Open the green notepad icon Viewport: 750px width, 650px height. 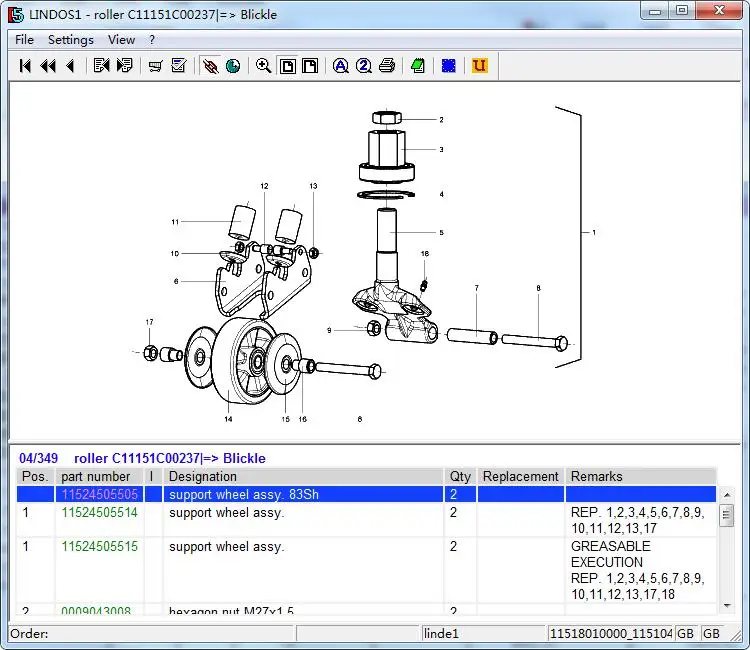click(x=418, y=66)
